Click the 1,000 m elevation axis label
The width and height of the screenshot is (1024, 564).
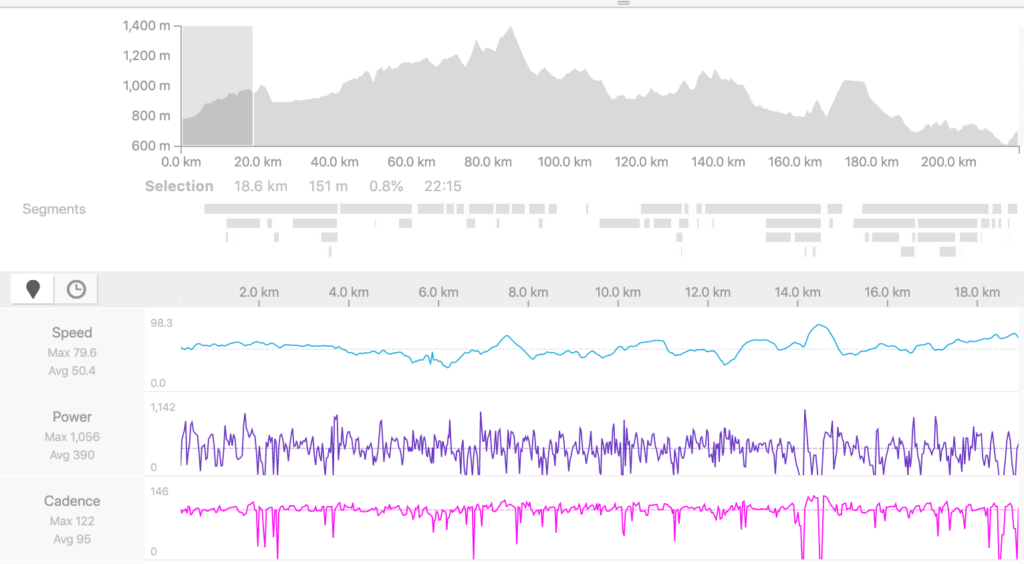[146, 86]
